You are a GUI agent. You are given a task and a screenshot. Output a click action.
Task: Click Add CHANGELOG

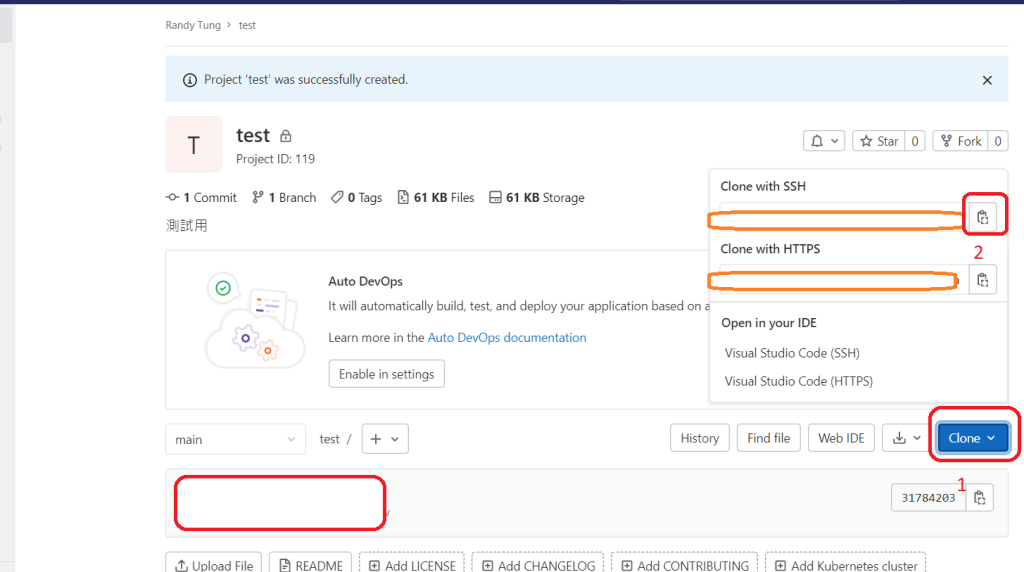pyautogui.click(x=538, y=565)
